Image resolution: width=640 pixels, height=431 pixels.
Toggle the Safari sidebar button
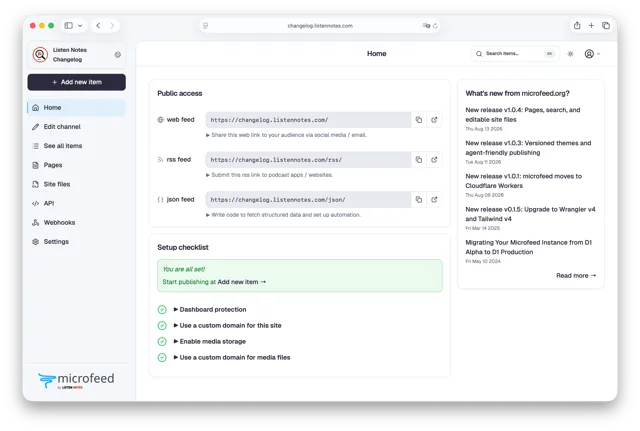(x=69, y=26)
